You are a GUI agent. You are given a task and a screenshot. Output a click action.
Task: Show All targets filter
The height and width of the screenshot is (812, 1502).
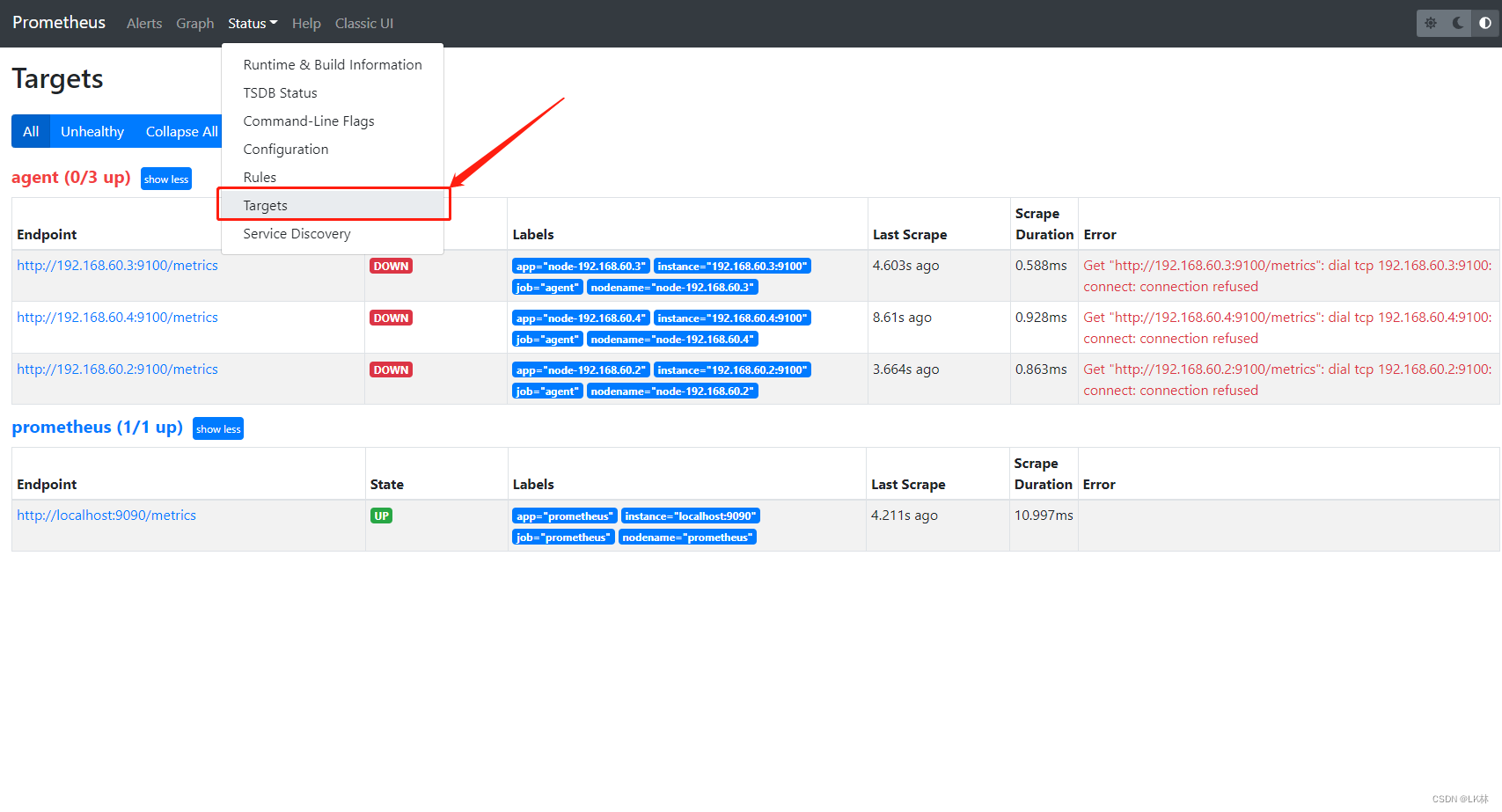[31, 132]
